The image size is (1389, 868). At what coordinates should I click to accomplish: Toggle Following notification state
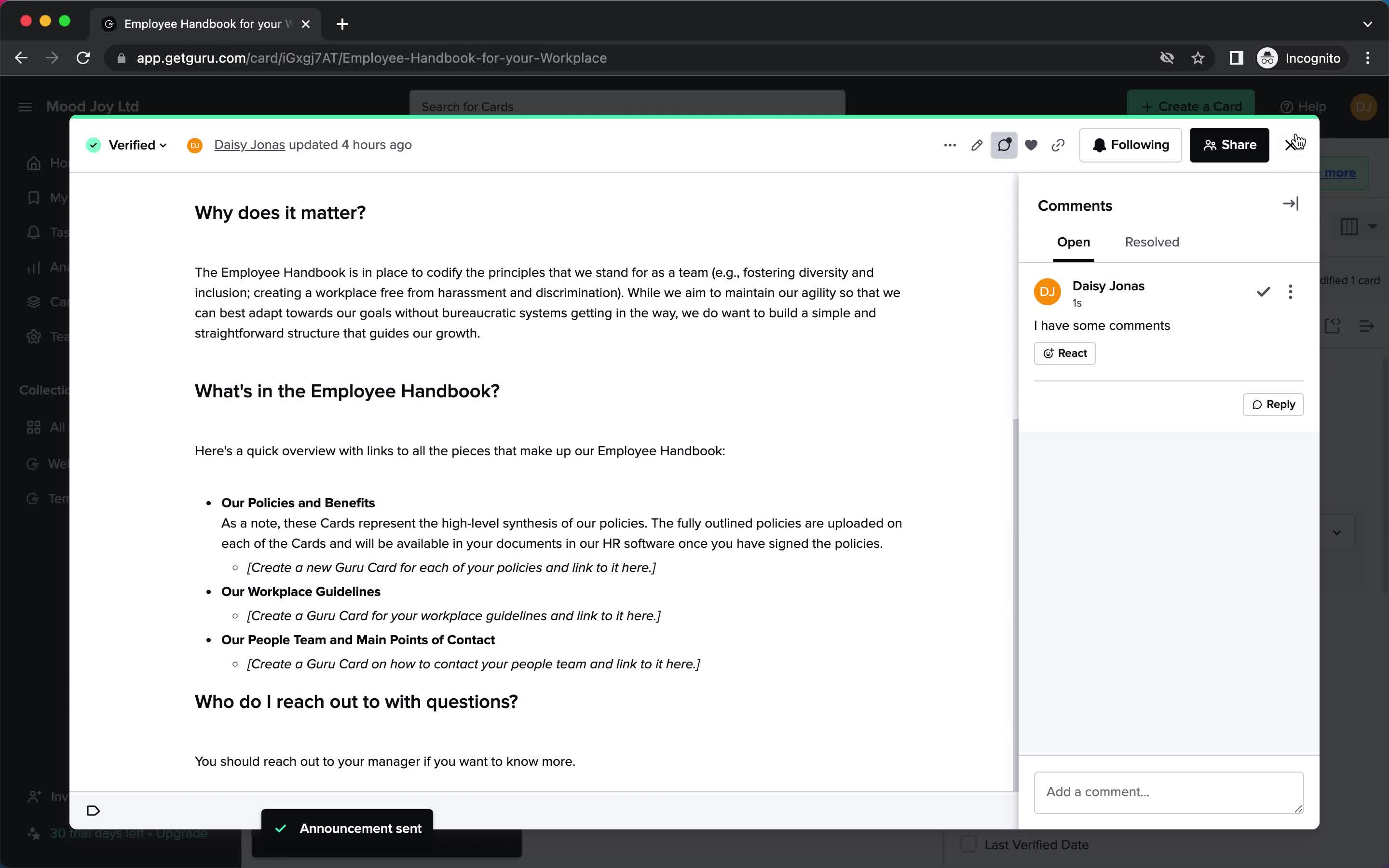(x=1131, y=145)
